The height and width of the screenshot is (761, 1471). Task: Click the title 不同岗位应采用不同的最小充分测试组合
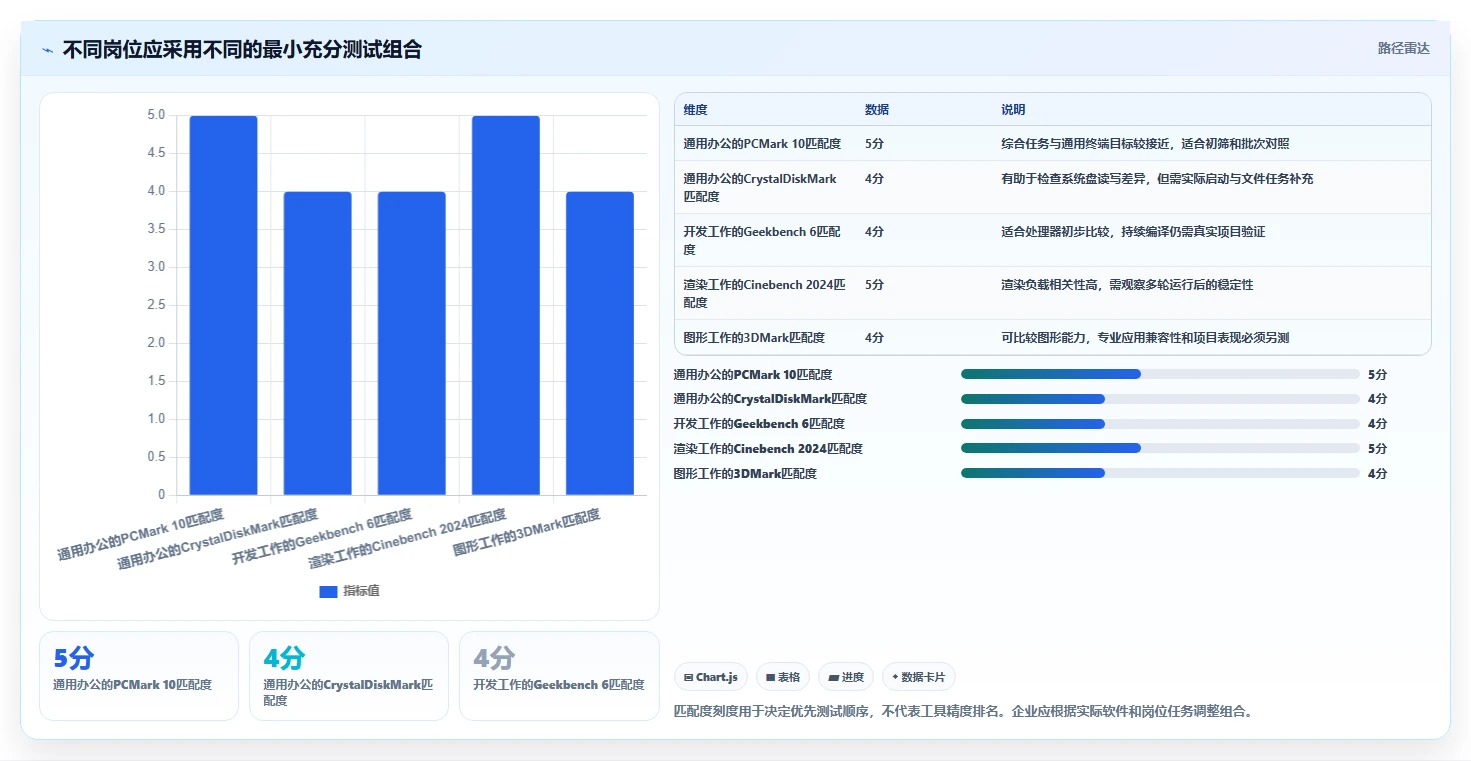(x=242, y=50)
